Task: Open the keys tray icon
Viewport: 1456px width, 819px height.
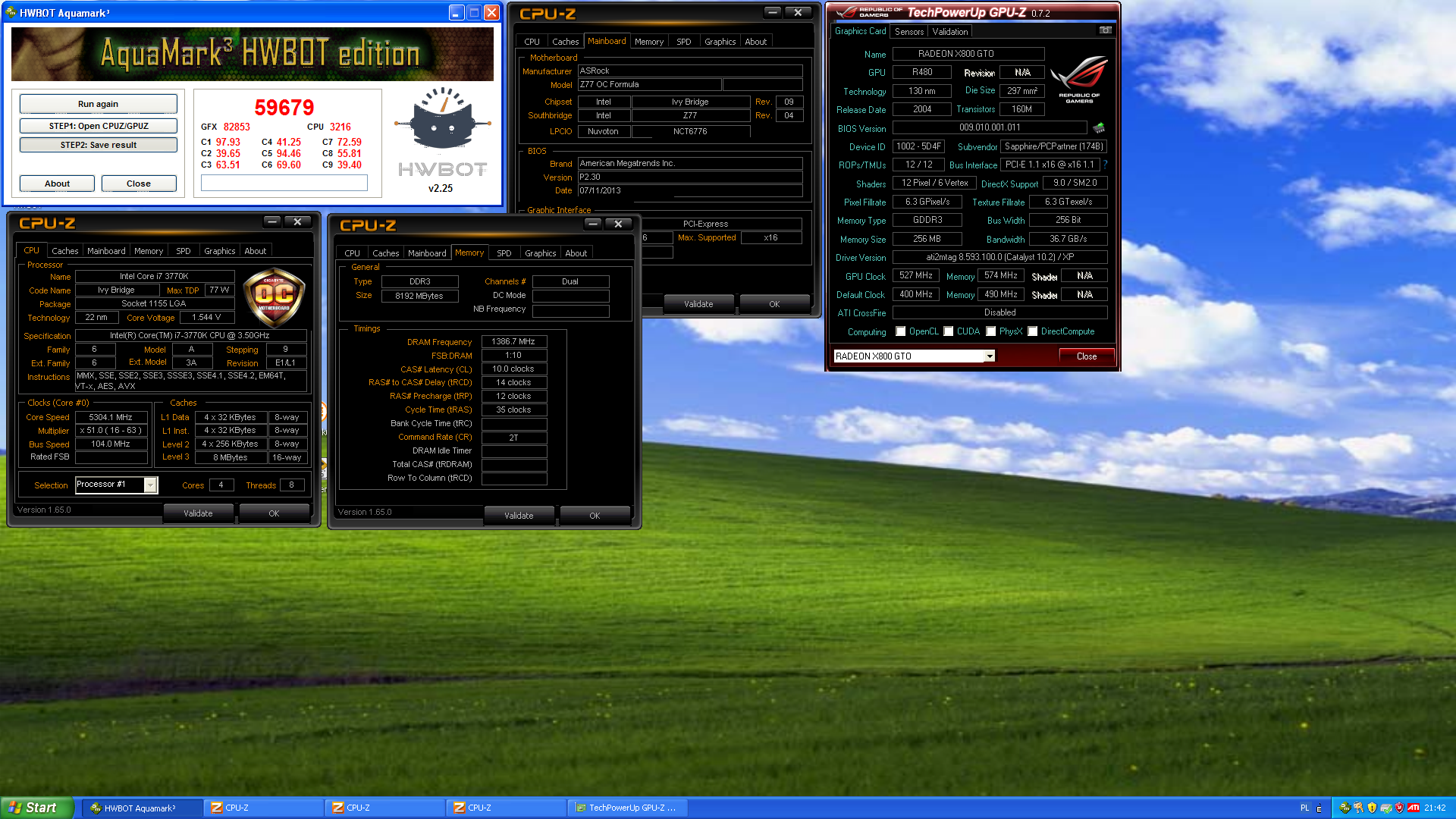Action: (1358, 808)
